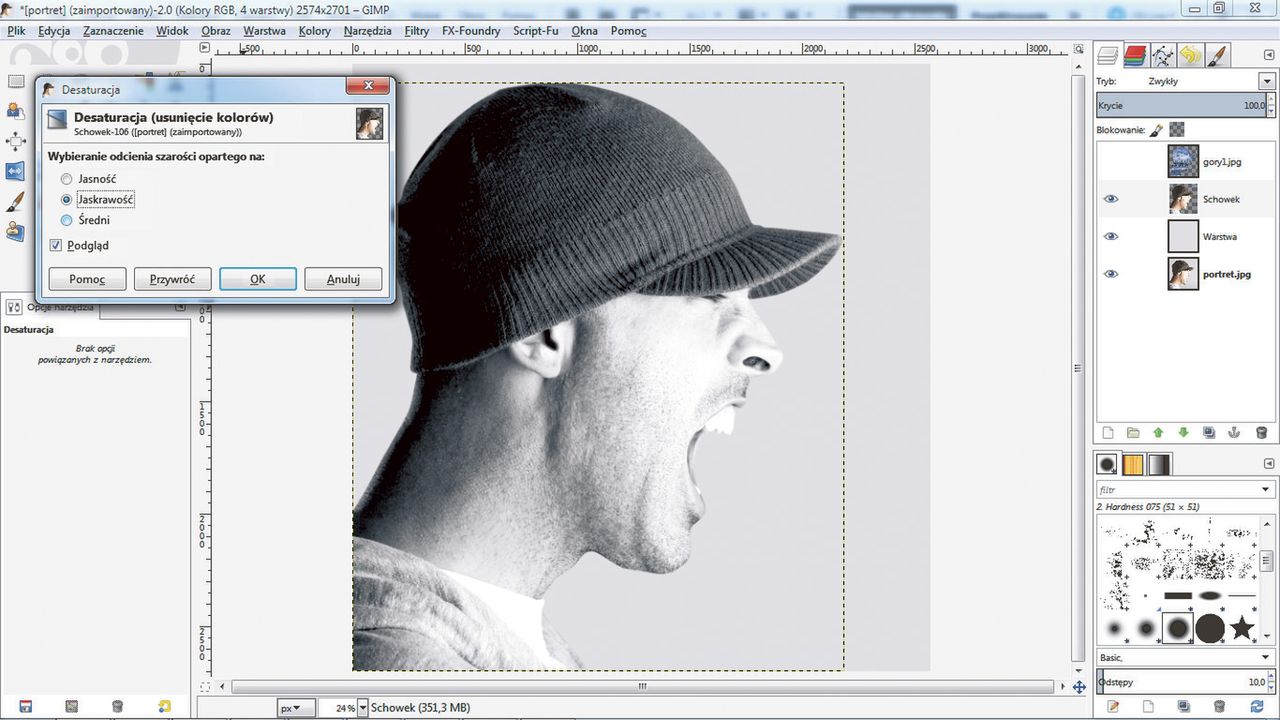Hide the portret.jpg layer
The width and height of the screenshot is (1280, 720).
(x=1110, y=274)
